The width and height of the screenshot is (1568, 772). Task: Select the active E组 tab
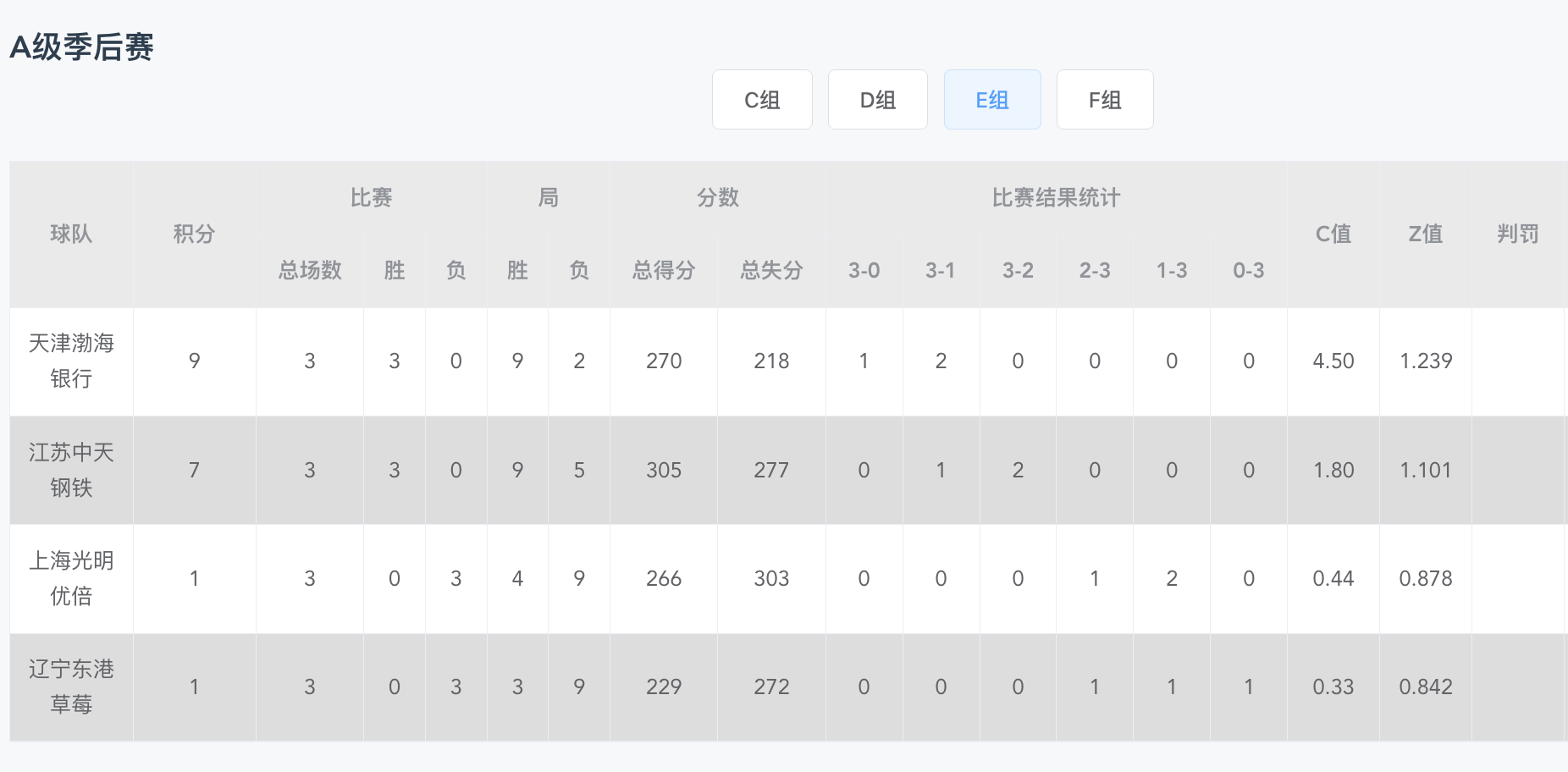992,100
